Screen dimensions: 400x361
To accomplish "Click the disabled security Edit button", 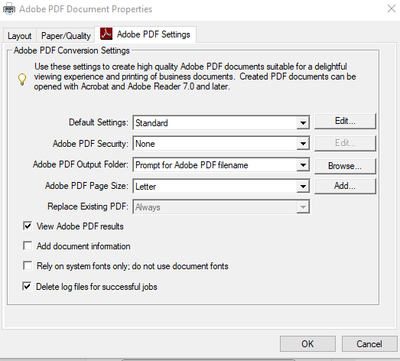I will coord(345,143).
